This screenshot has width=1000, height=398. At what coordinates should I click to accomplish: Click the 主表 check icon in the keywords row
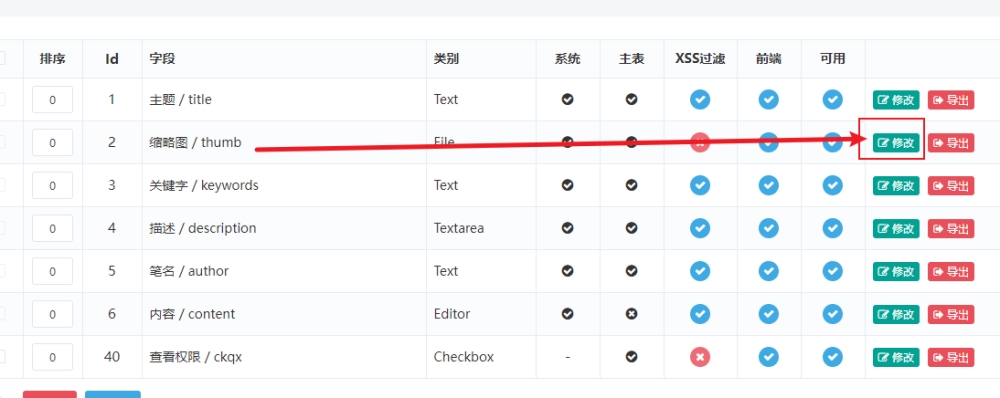(x=631, y=185)
